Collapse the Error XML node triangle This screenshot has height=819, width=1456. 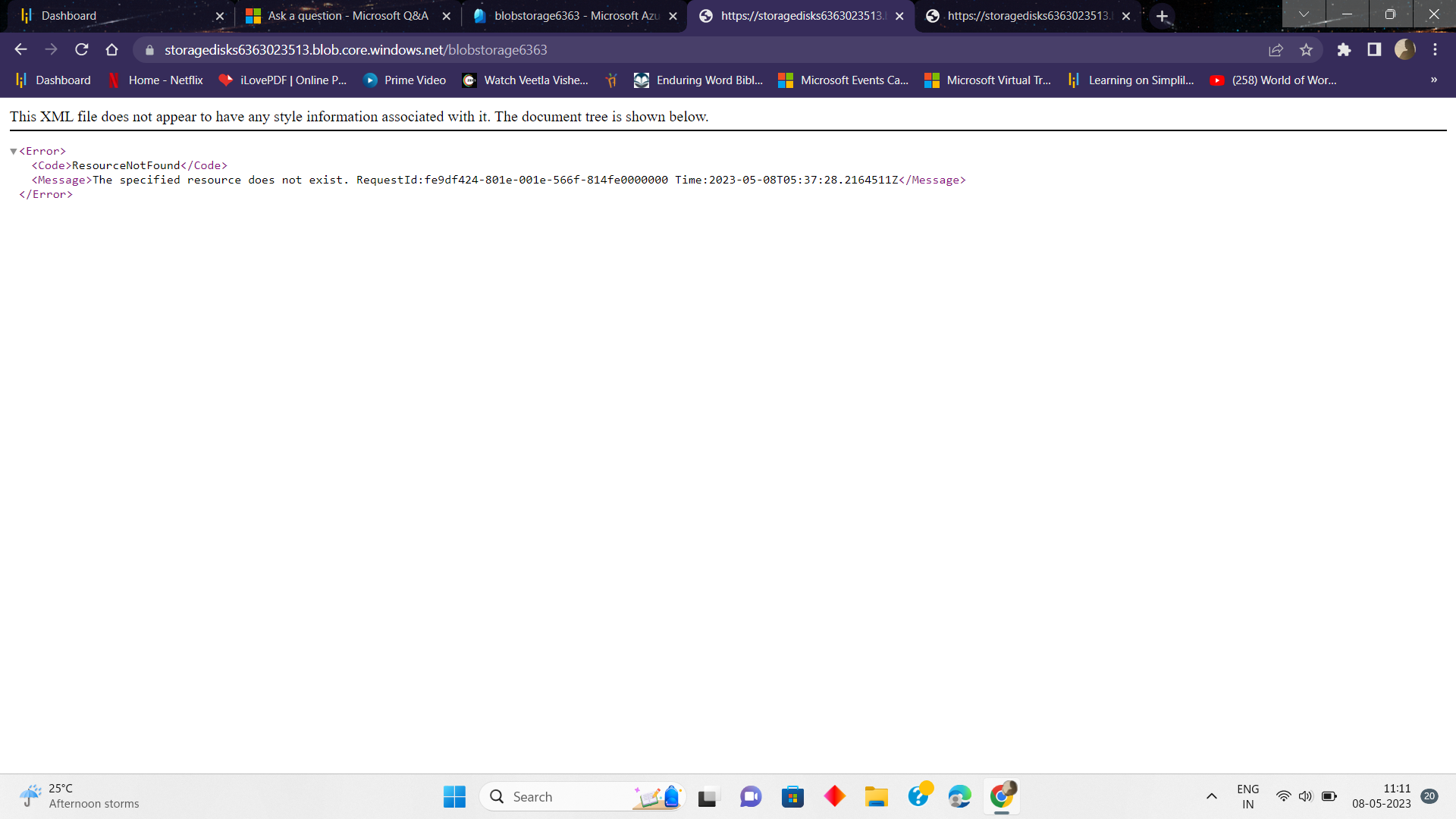pos(14,152)
